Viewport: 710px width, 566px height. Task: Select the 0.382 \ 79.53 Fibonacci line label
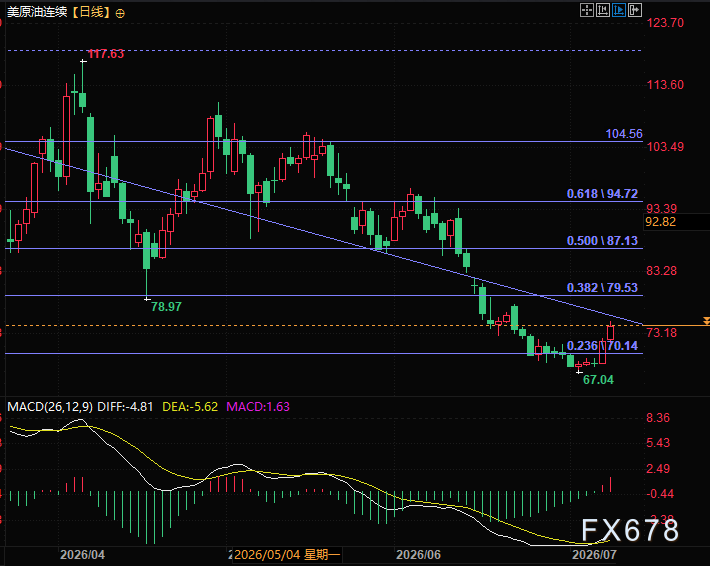[x=602, y=288]
